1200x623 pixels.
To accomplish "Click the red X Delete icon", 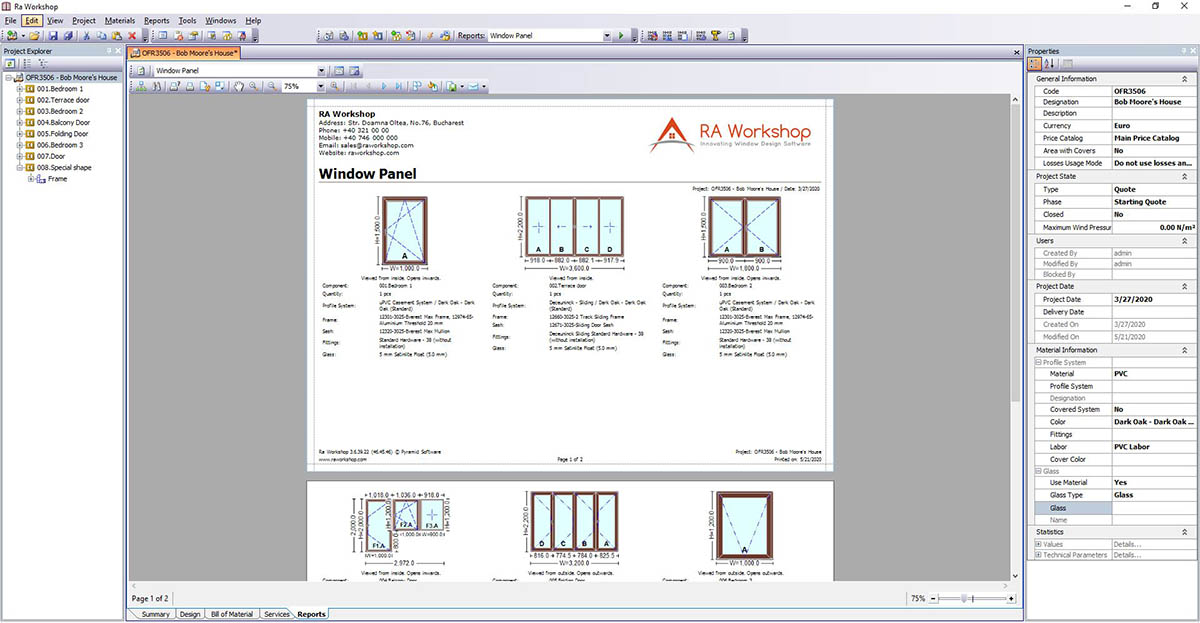I will tap(132, 36).
